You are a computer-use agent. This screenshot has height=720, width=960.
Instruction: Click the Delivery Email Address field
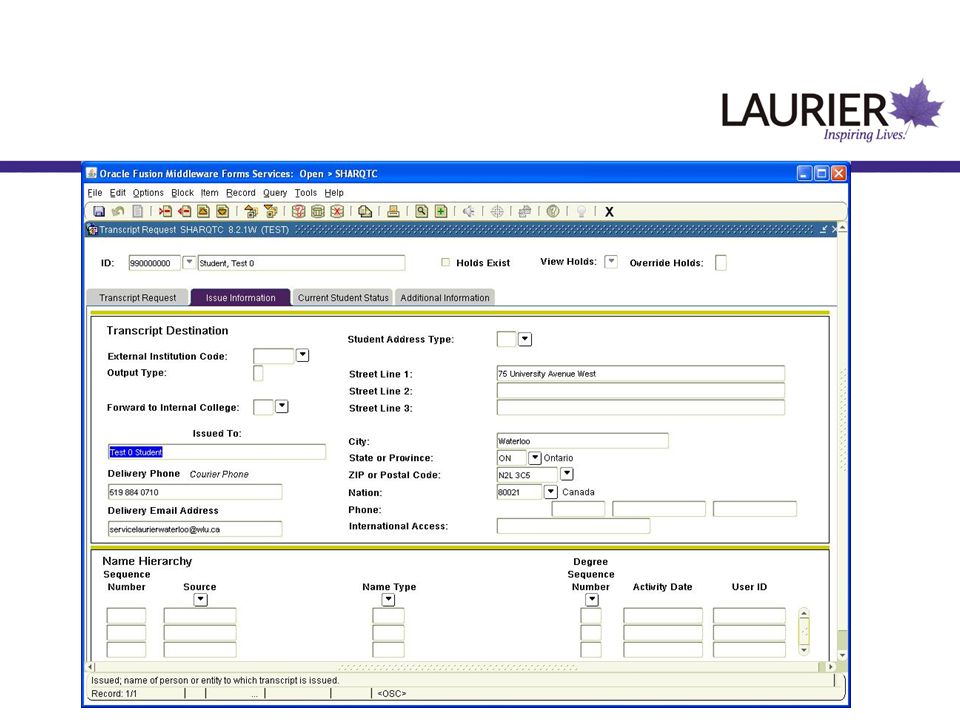pos(195,529)
